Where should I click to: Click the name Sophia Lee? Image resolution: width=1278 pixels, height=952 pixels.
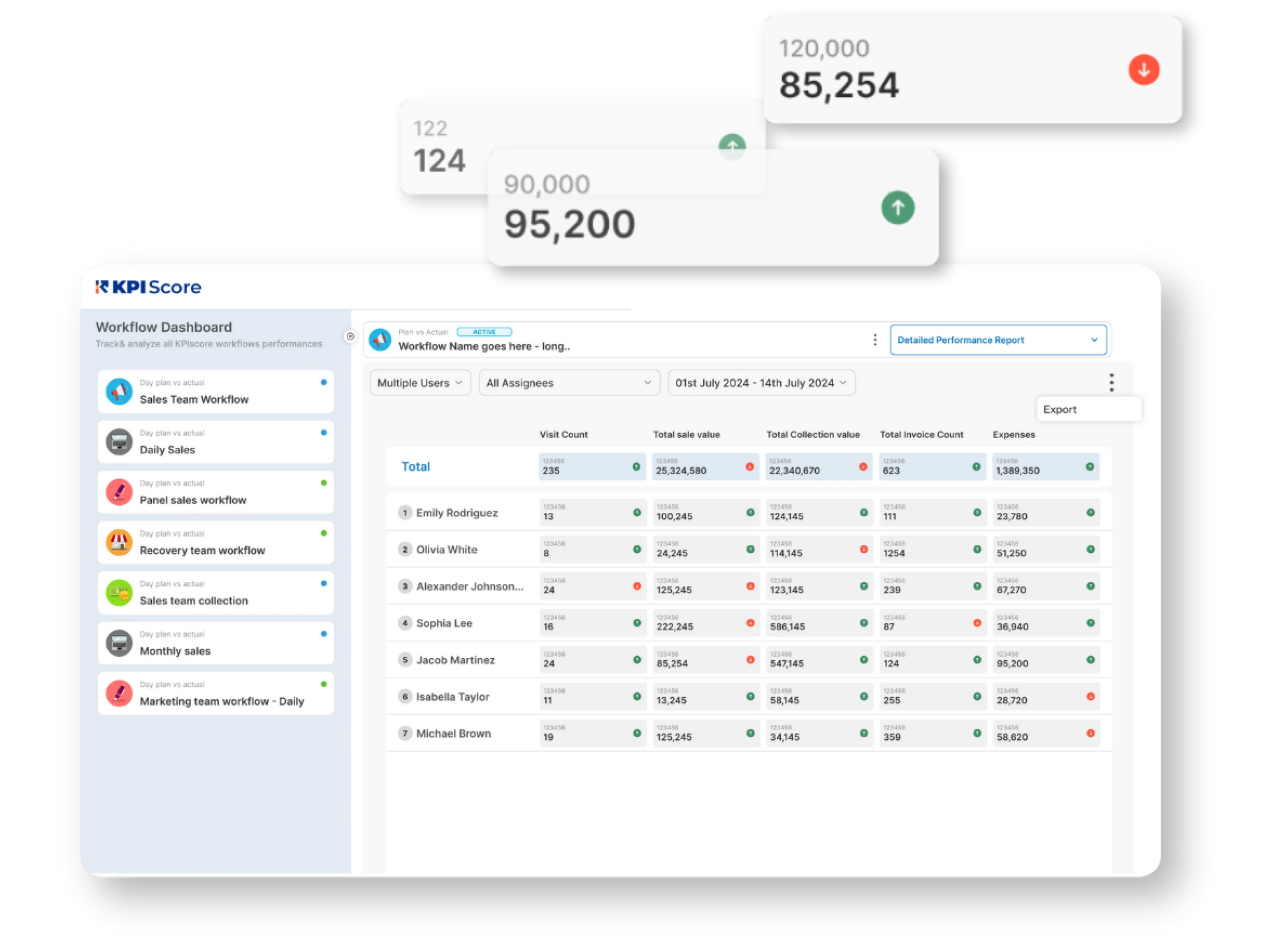(444, 623)
